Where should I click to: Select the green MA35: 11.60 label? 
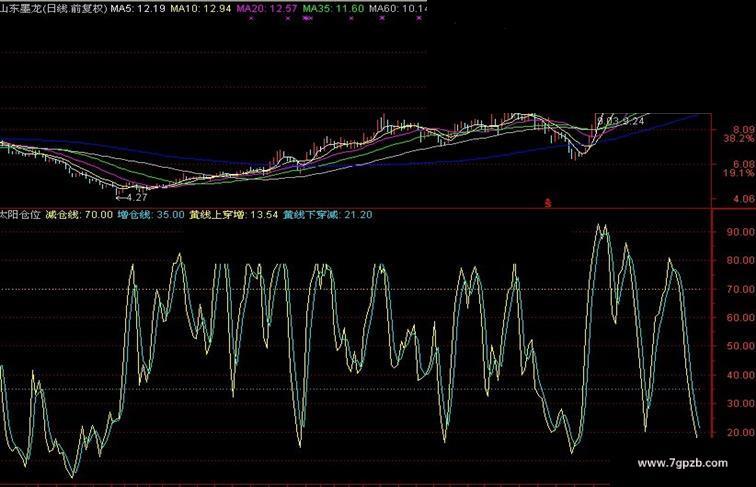tap(333, 8)
